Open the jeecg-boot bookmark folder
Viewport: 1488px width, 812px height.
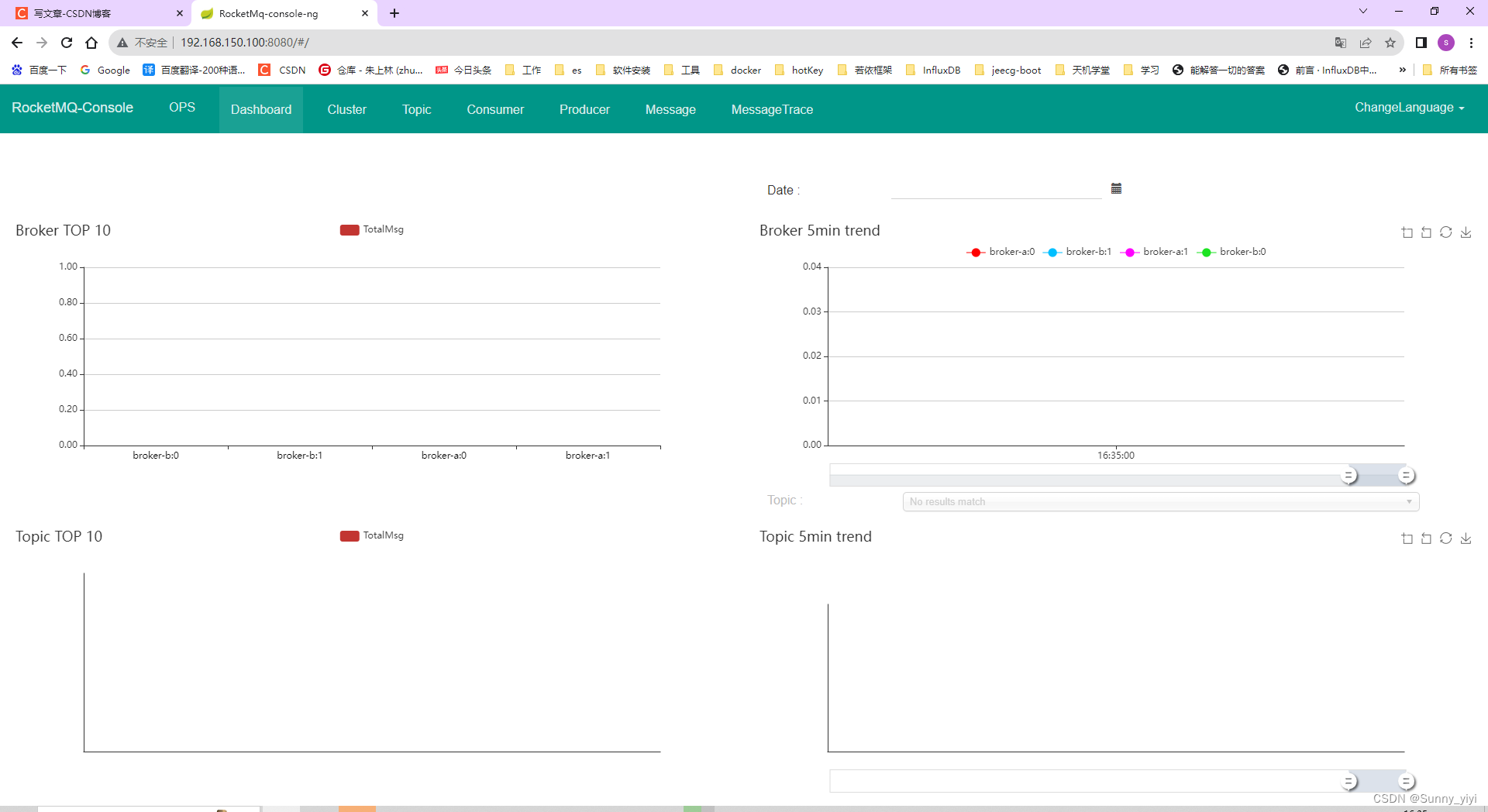tap(1007, 70)
